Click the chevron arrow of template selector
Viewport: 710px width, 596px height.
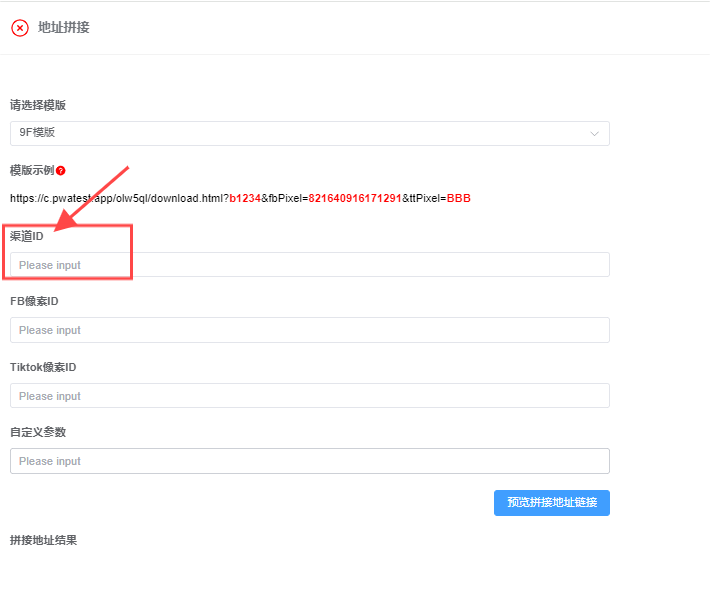click(x=594, y=133)
